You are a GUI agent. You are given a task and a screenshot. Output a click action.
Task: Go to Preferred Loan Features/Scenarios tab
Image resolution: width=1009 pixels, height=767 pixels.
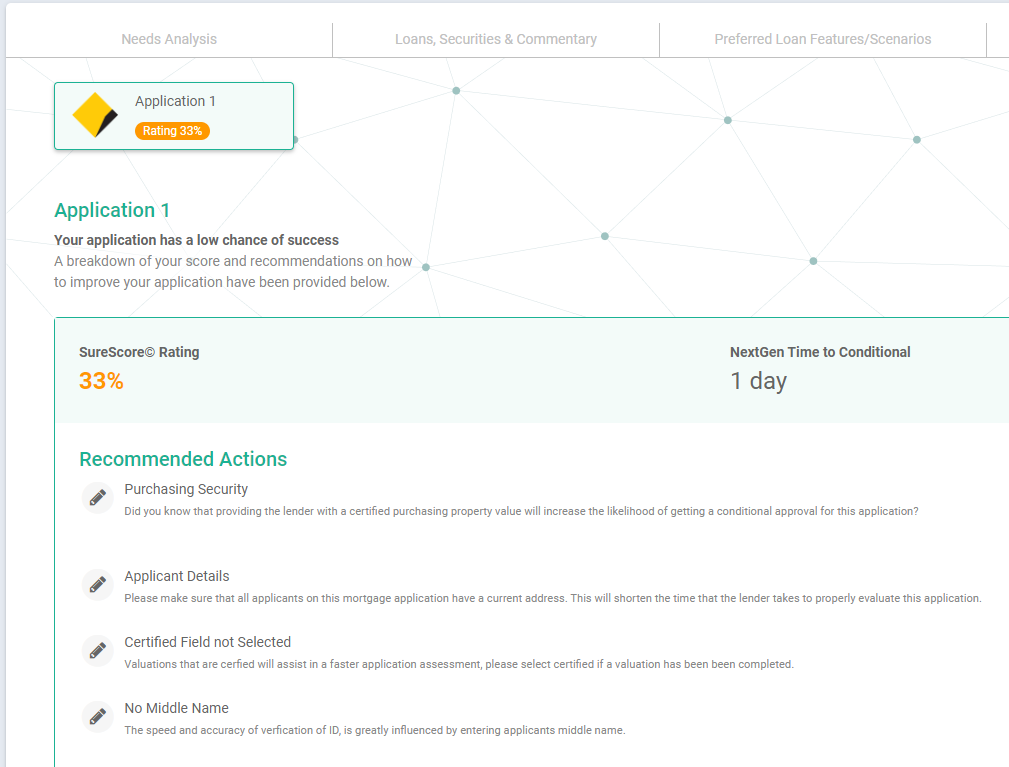(x=822, y=40)
